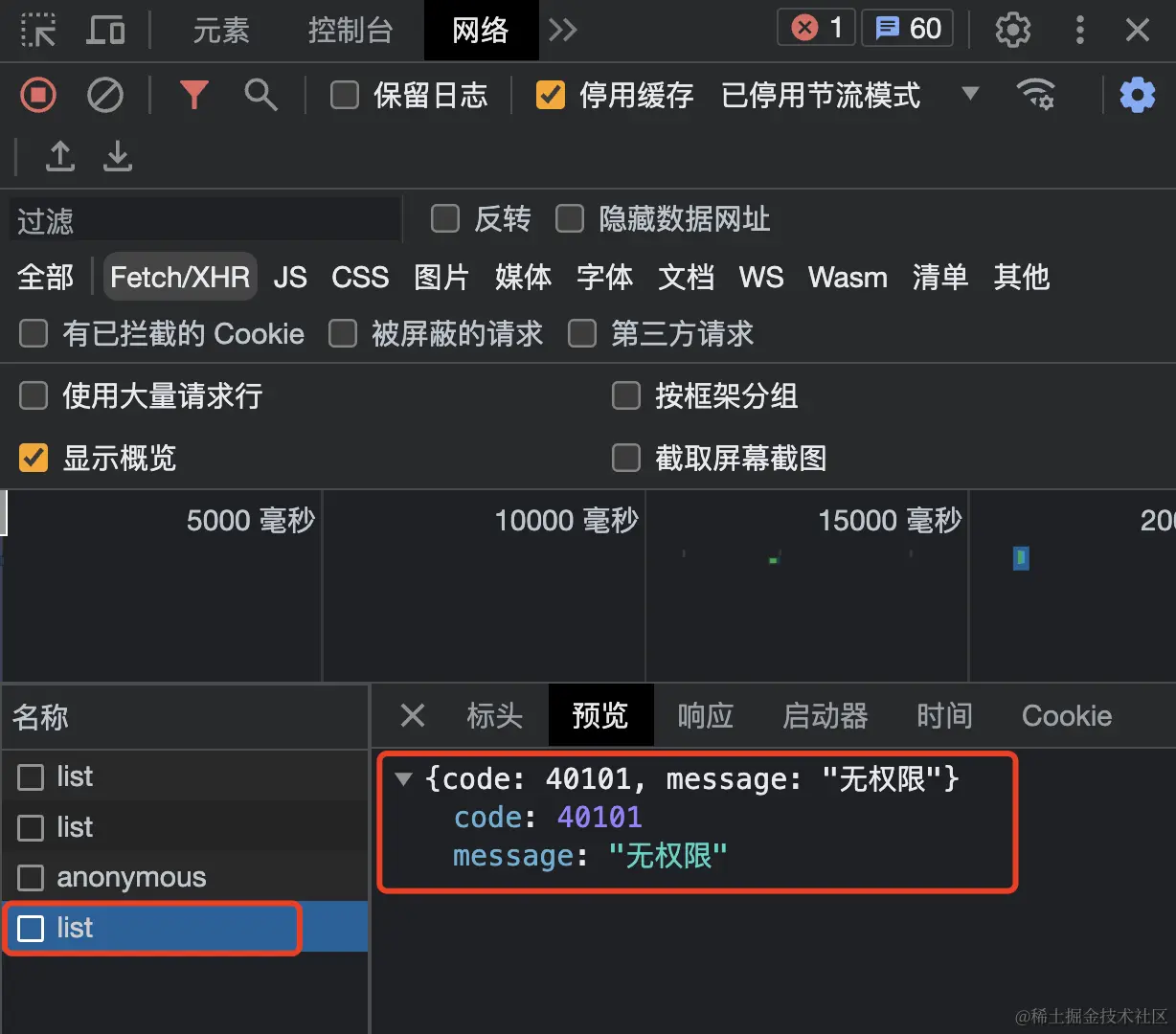Select the first list request row
The width and height of the screenshot is (1176, 1034).
point(185,776)
